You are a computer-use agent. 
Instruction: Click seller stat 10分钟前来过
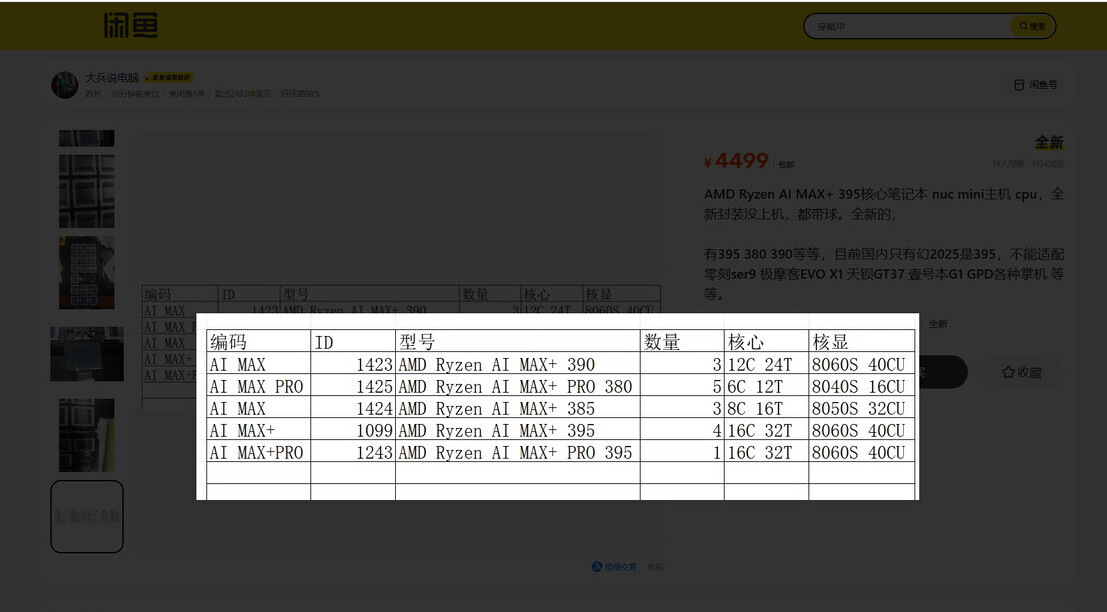click(x=135, y=93)
